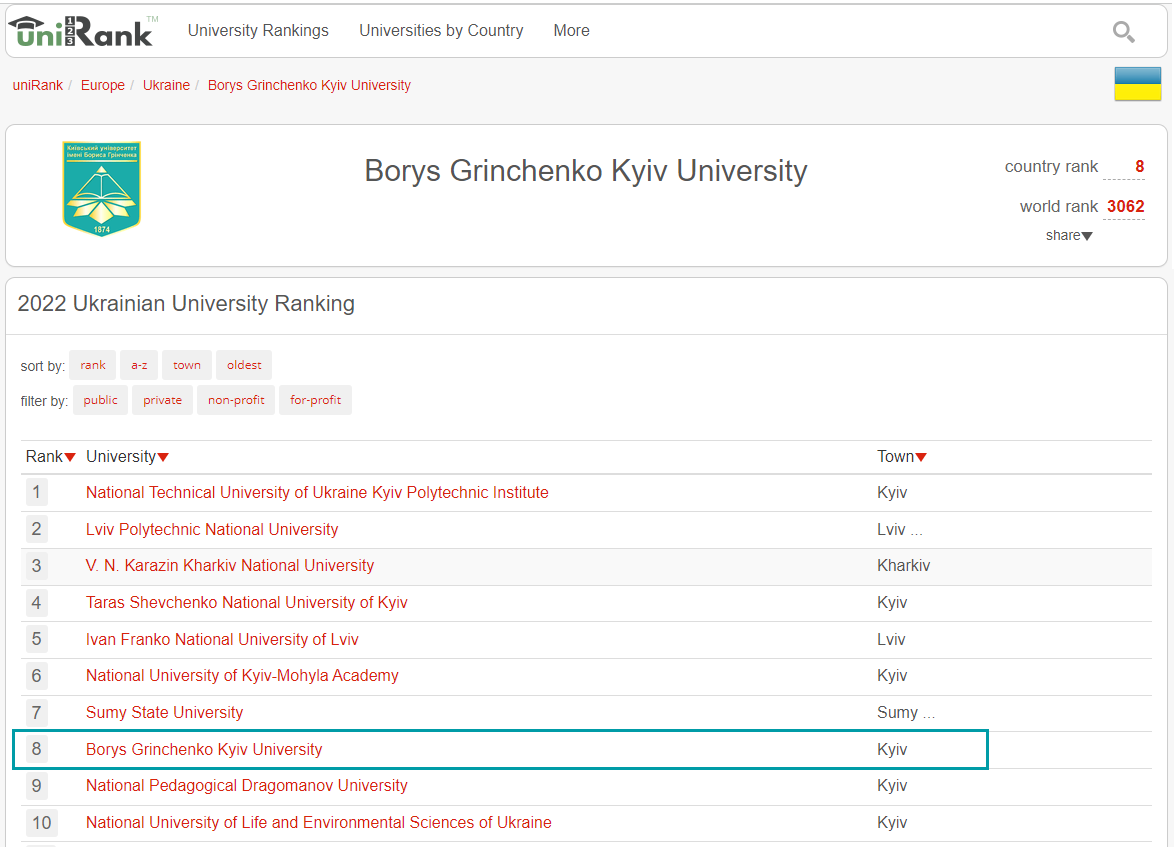
Task: Sort list with a-z button
Action: pyautogui.click(x=139, y=365)
